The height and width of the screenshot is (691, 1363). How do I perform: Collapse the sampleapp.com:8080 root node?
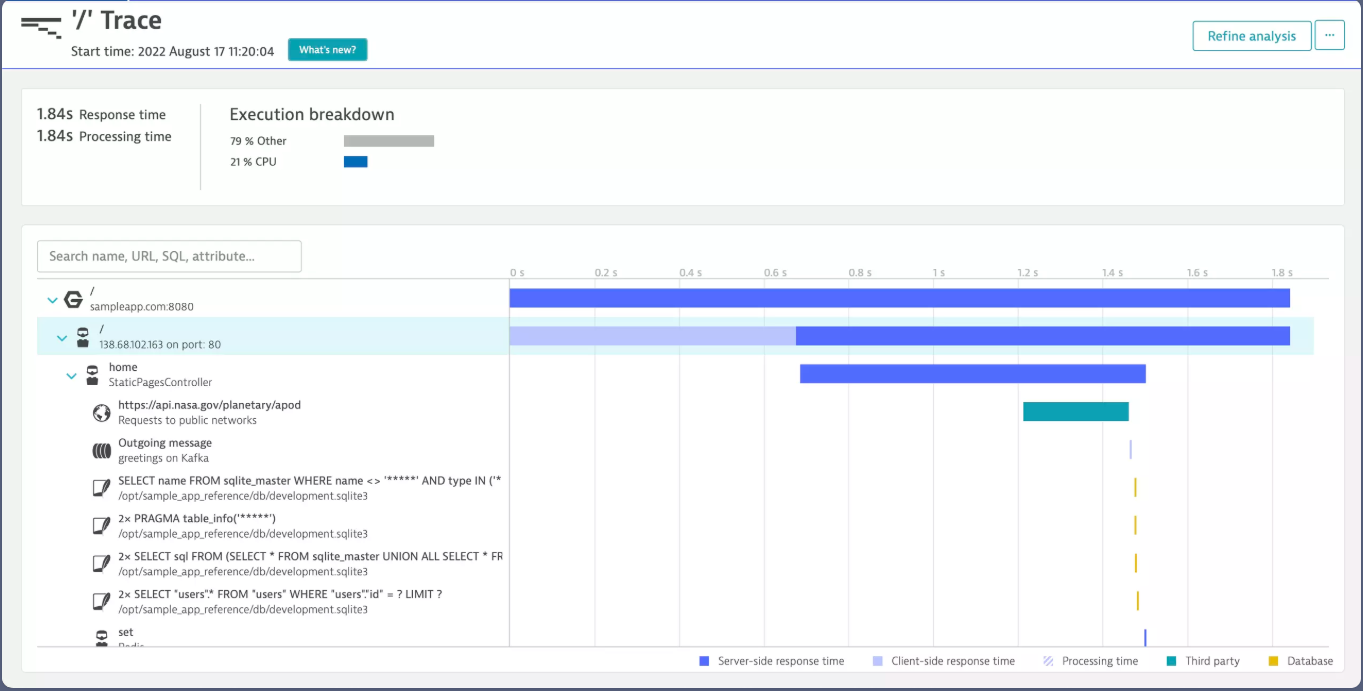point(52,300)
